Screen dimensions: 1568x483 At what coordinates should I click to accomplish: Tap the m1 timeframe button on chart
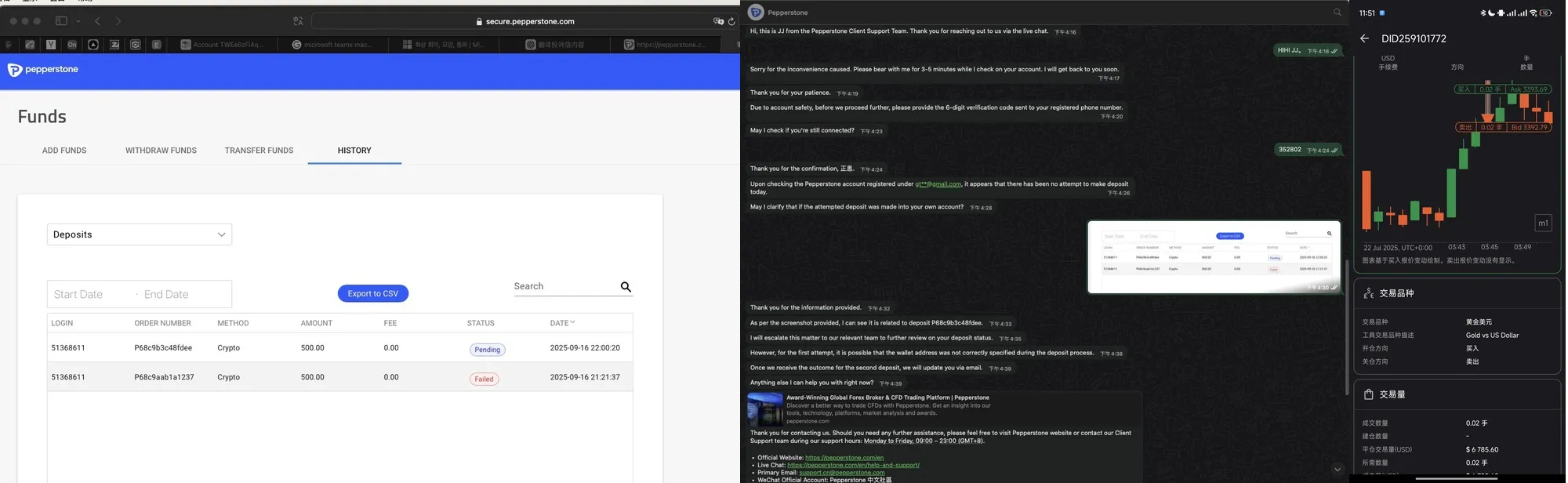[x=1543, y=223]
